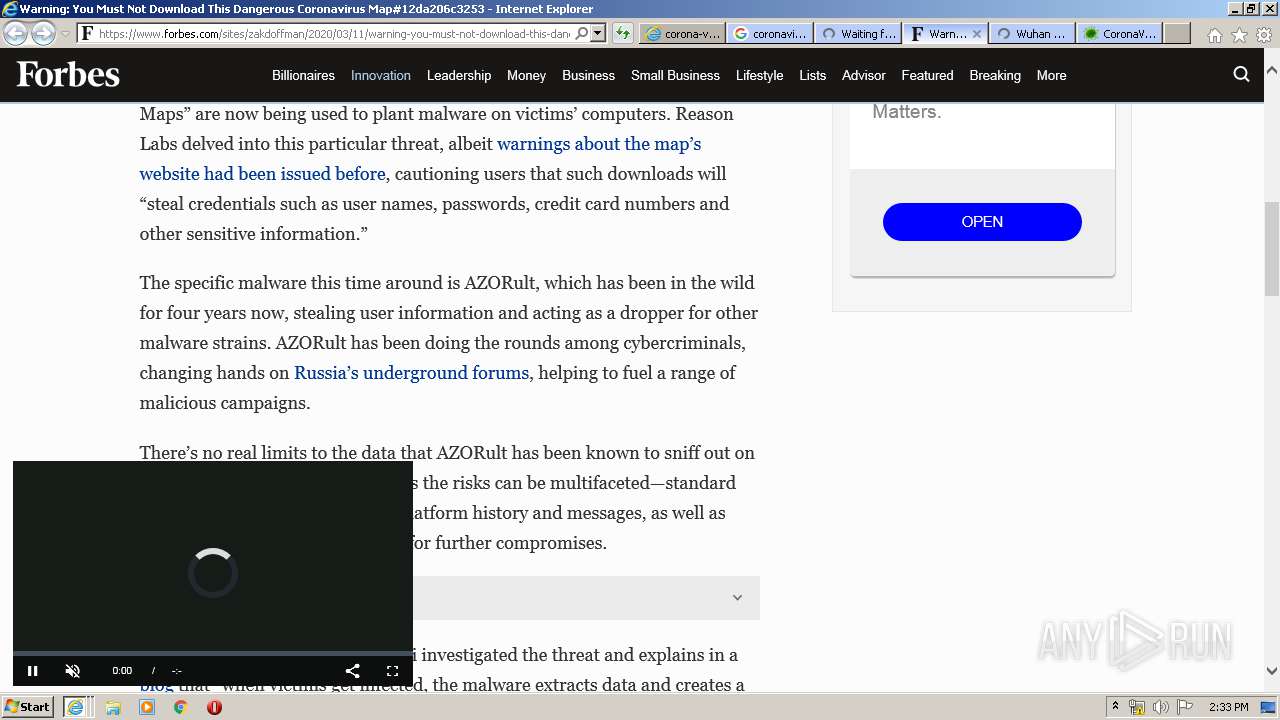Go back with browser Back arrow
The height and width of the screenshot is (720, 1280).
(16, 33)
